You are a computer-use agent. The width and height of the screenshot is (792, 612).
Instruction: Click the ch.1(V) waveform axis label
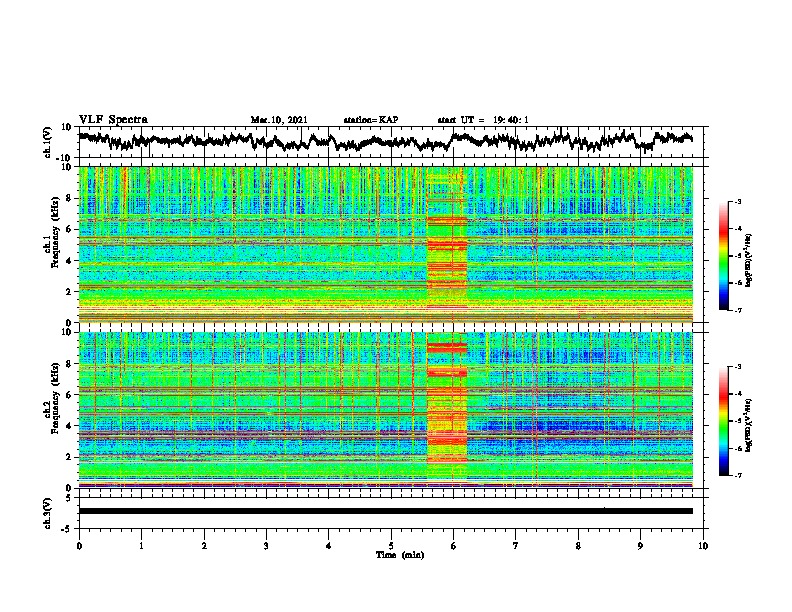(48, 142)
